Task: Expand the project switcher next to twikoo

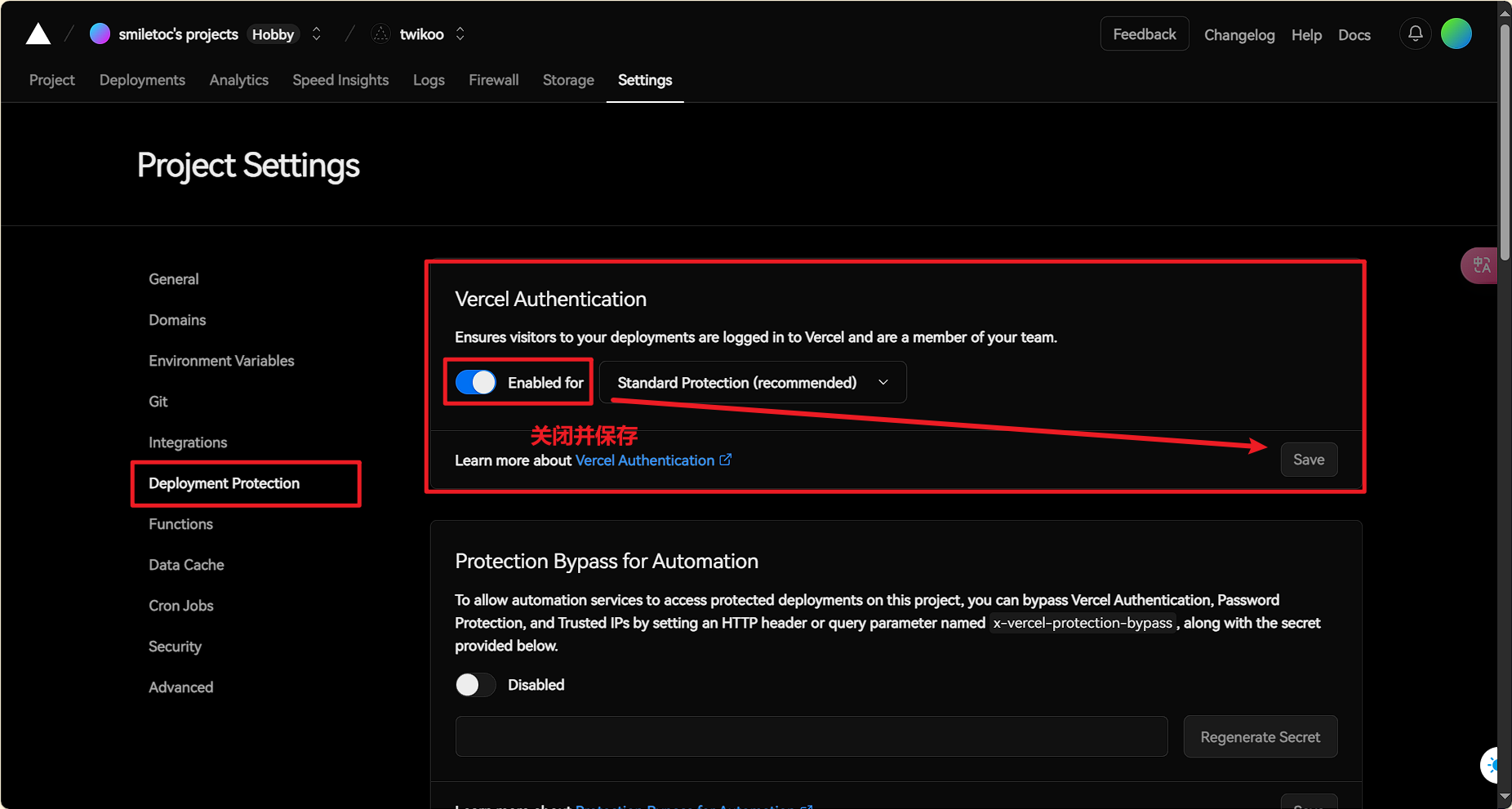Action: 460,33
